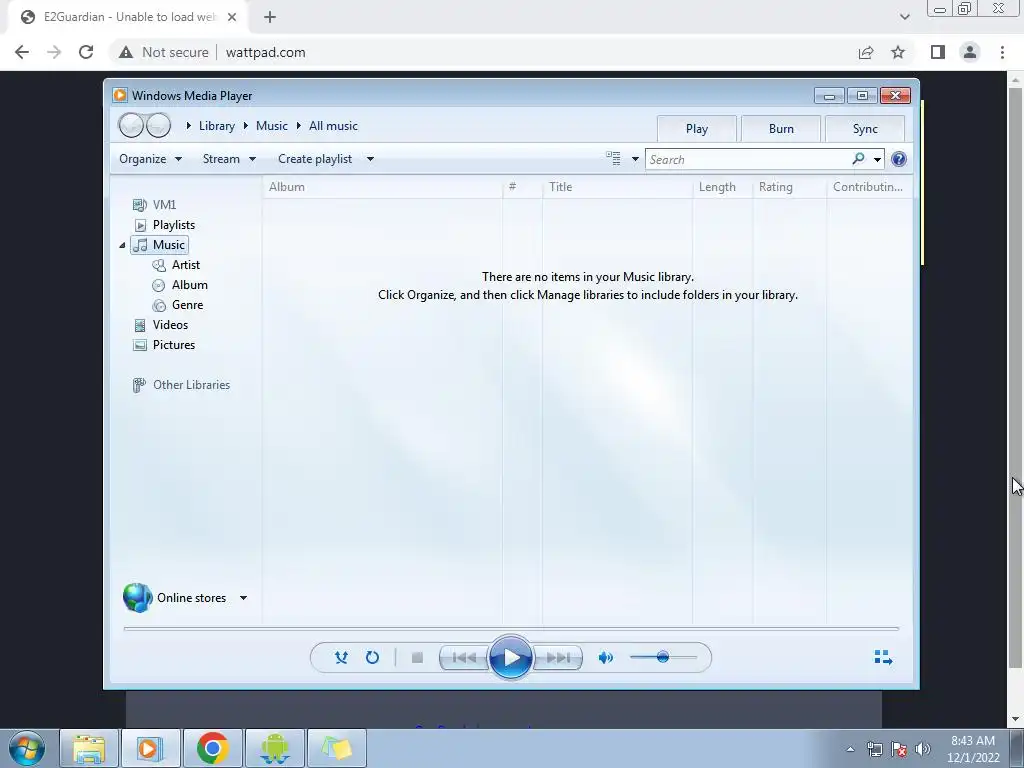Screen dimensions: 1024x768
Task: Select Videos in the navigation pane
Action: [x=161, y=325]
